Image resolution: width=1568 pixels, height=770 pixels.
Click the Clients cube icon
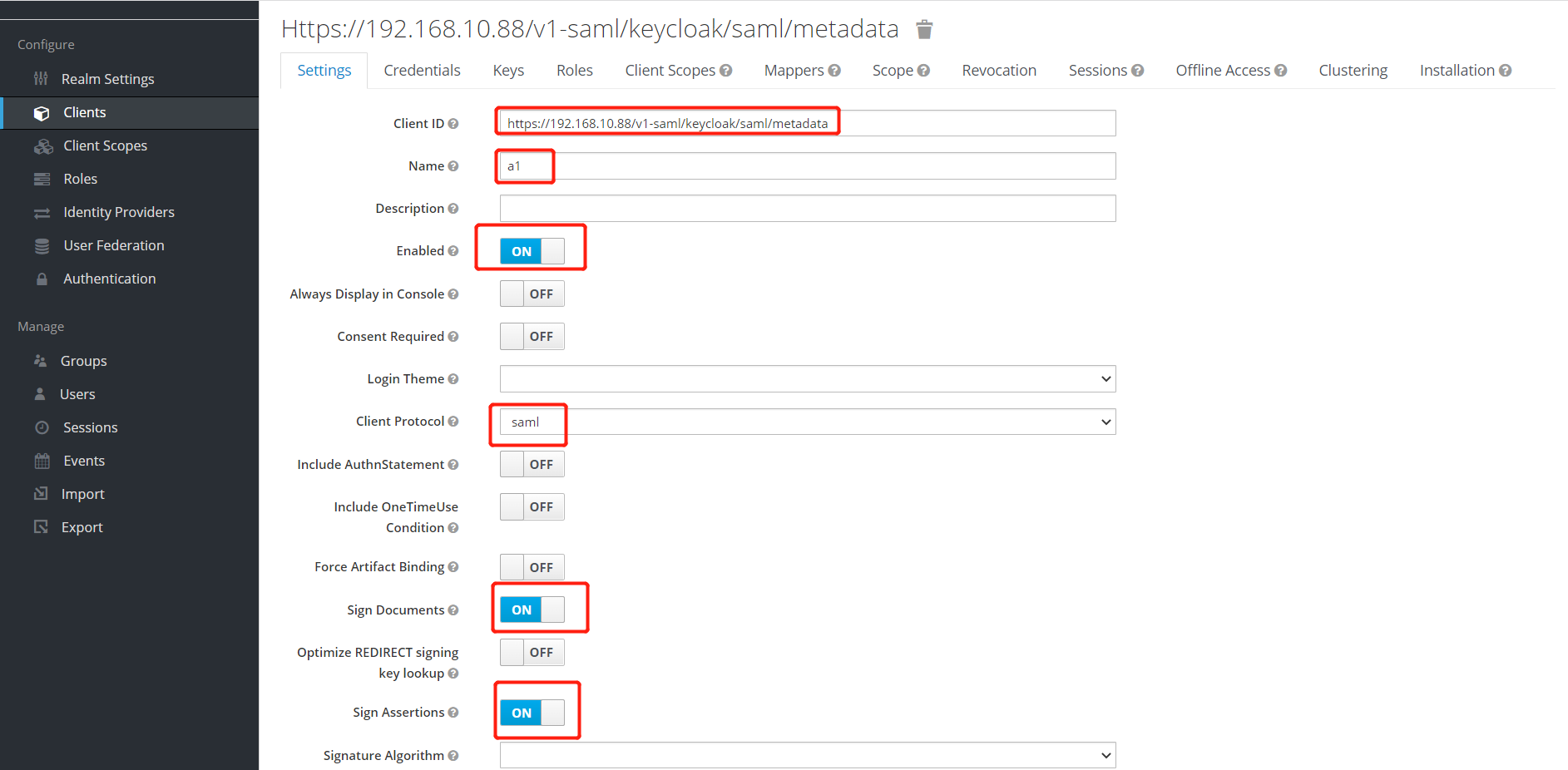tap(42, 113)
